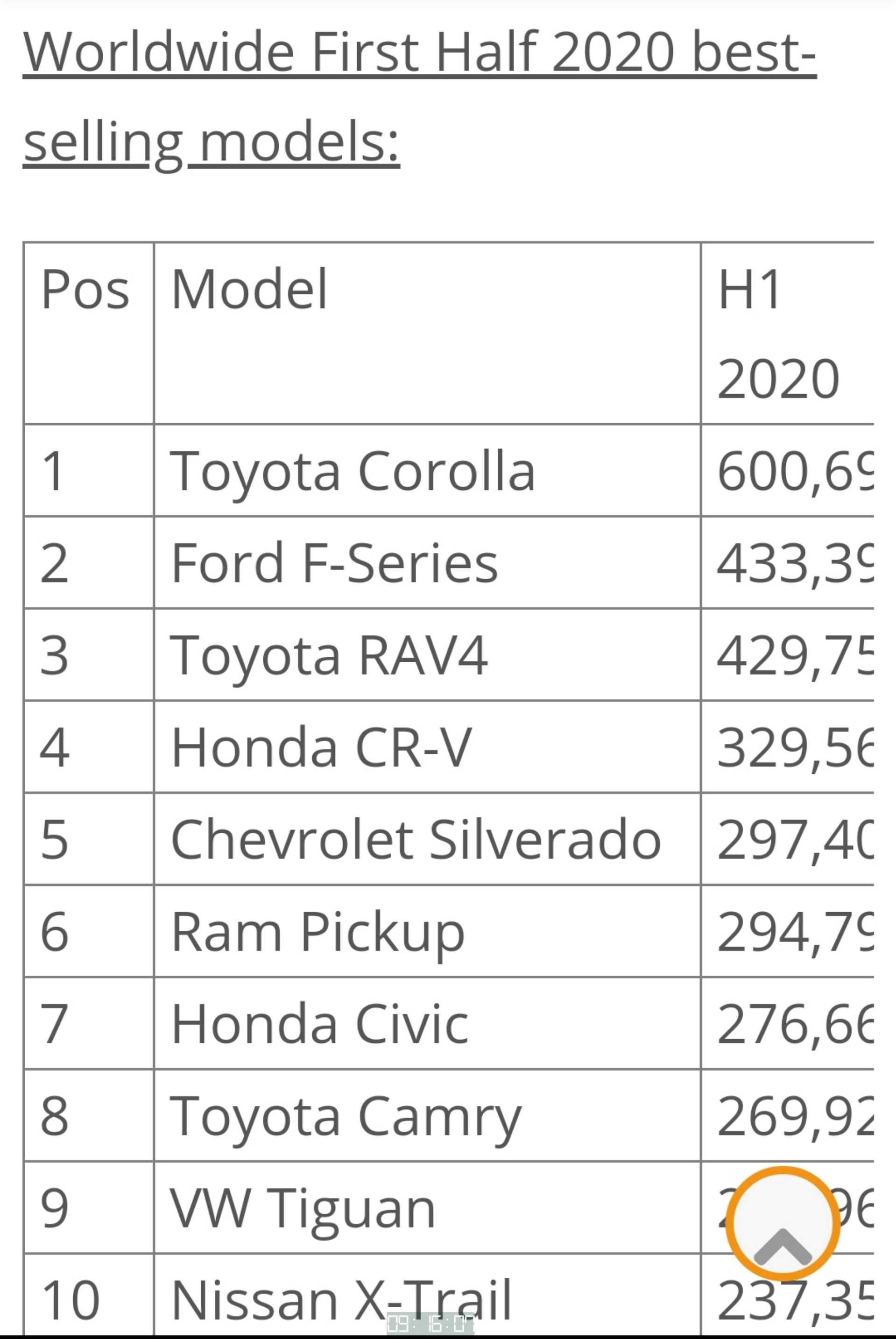Select the Honda Civic model cell
The width and height of the screenshot is (896, 1339).
pos(427,1023)
